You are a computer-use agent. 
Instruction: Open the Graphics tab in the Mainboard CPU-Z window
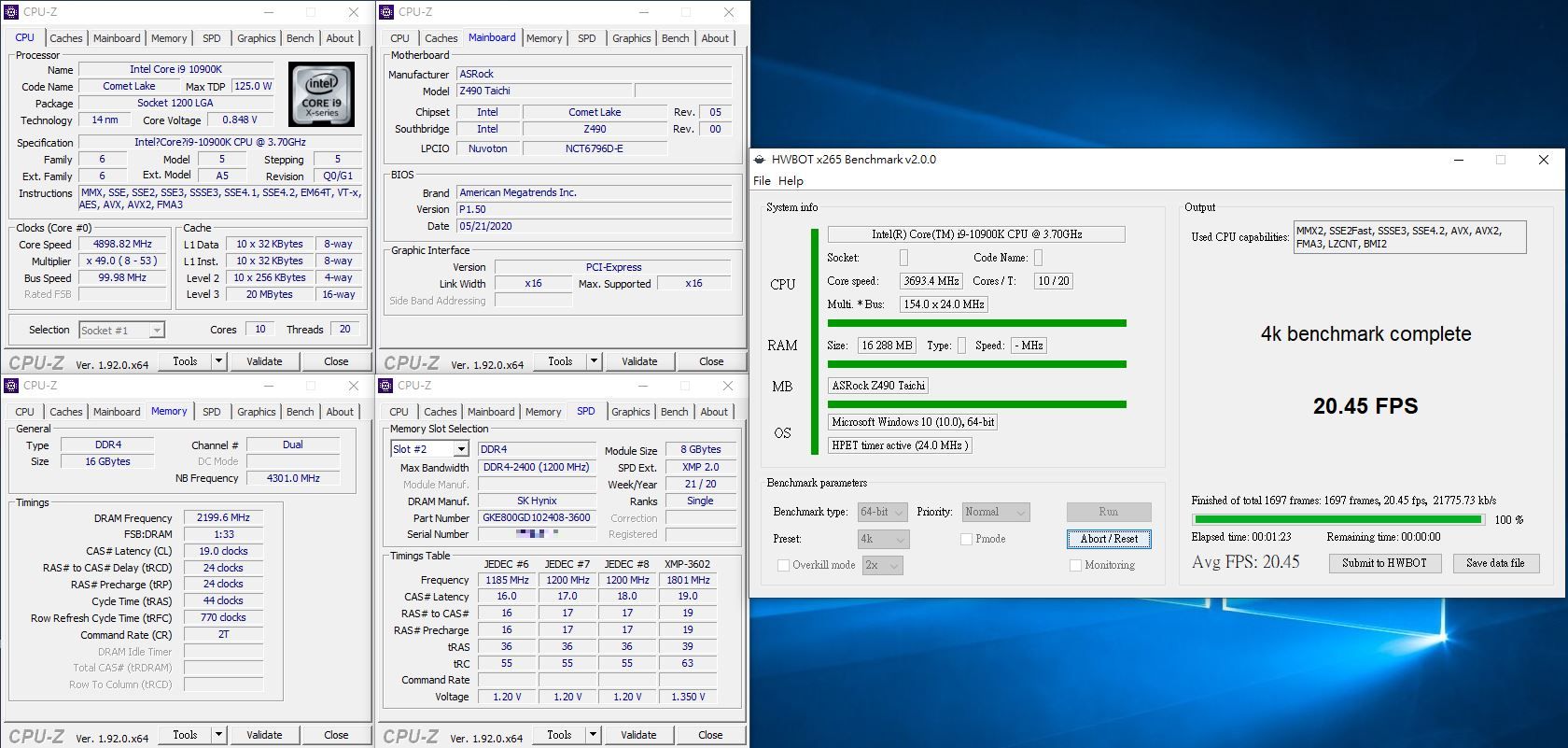tap(632, 38)
